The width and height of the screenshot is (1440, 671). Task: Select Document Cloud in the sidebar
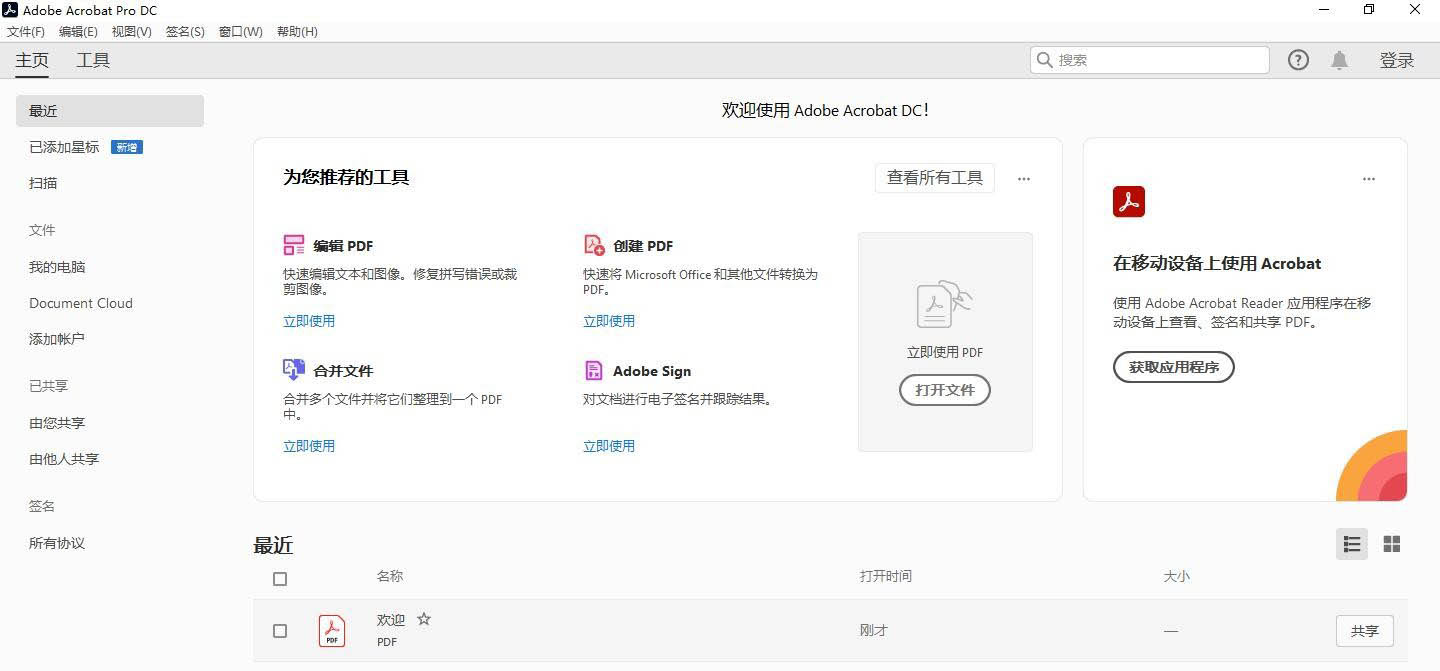click(x=81, y=303)
